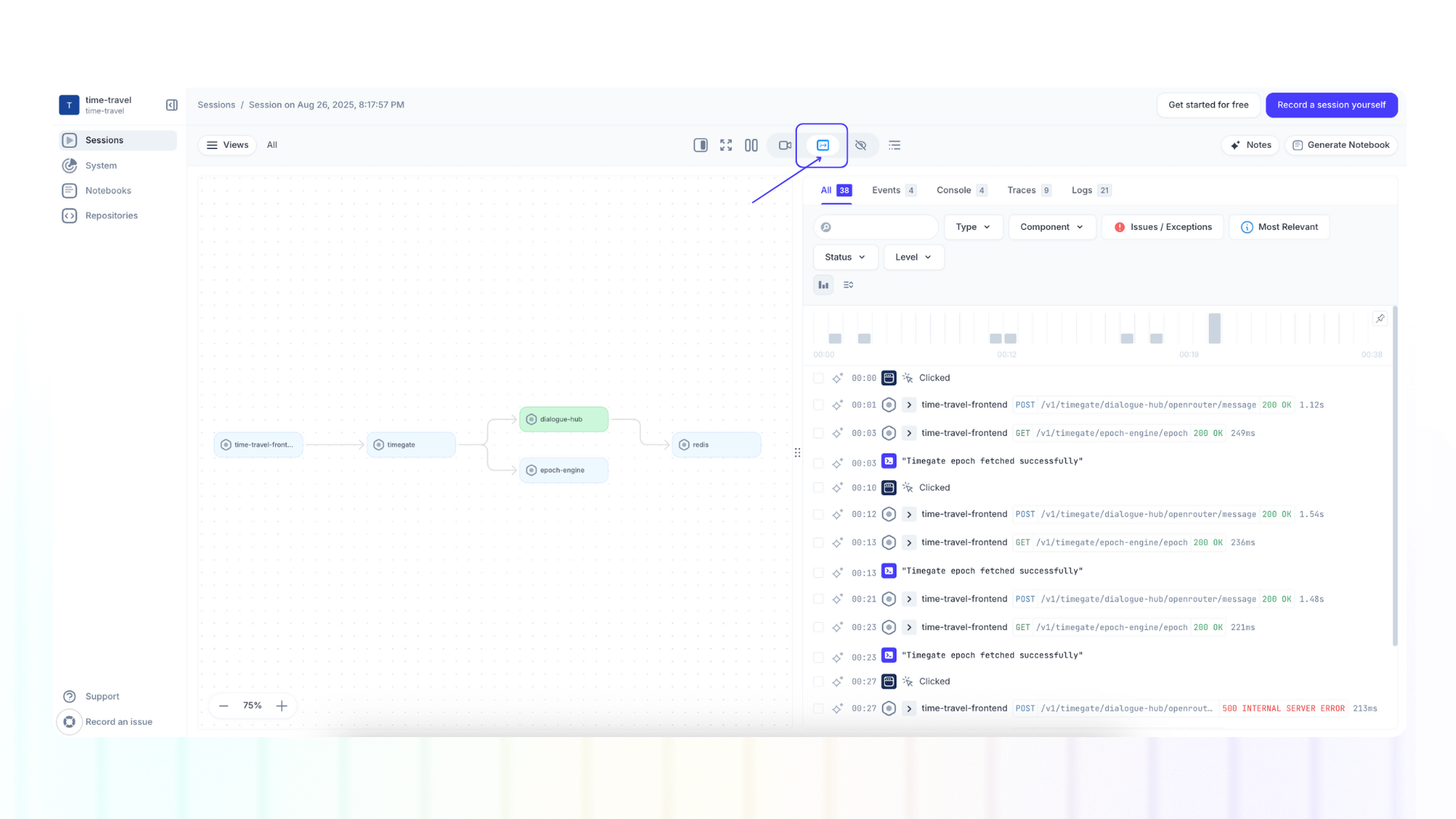Open the event list view icon

pyautogui.click(x=894, y=145)
